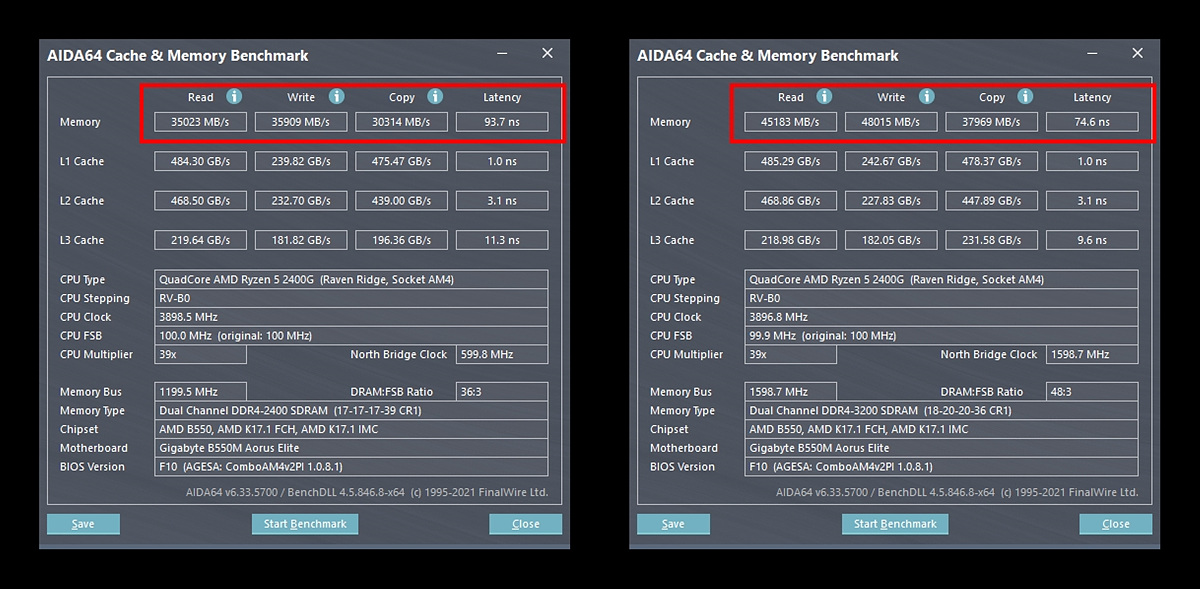Select memory write value 48015 MB/s
This screenshot has height=589, width=1200.
(x=891, y=122)
